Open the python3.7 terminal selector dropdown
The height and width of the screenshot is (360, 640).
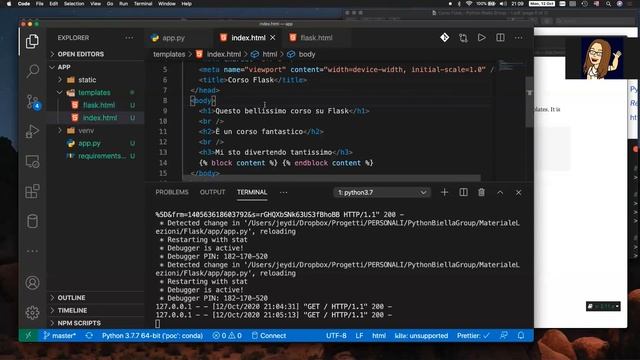382,192
